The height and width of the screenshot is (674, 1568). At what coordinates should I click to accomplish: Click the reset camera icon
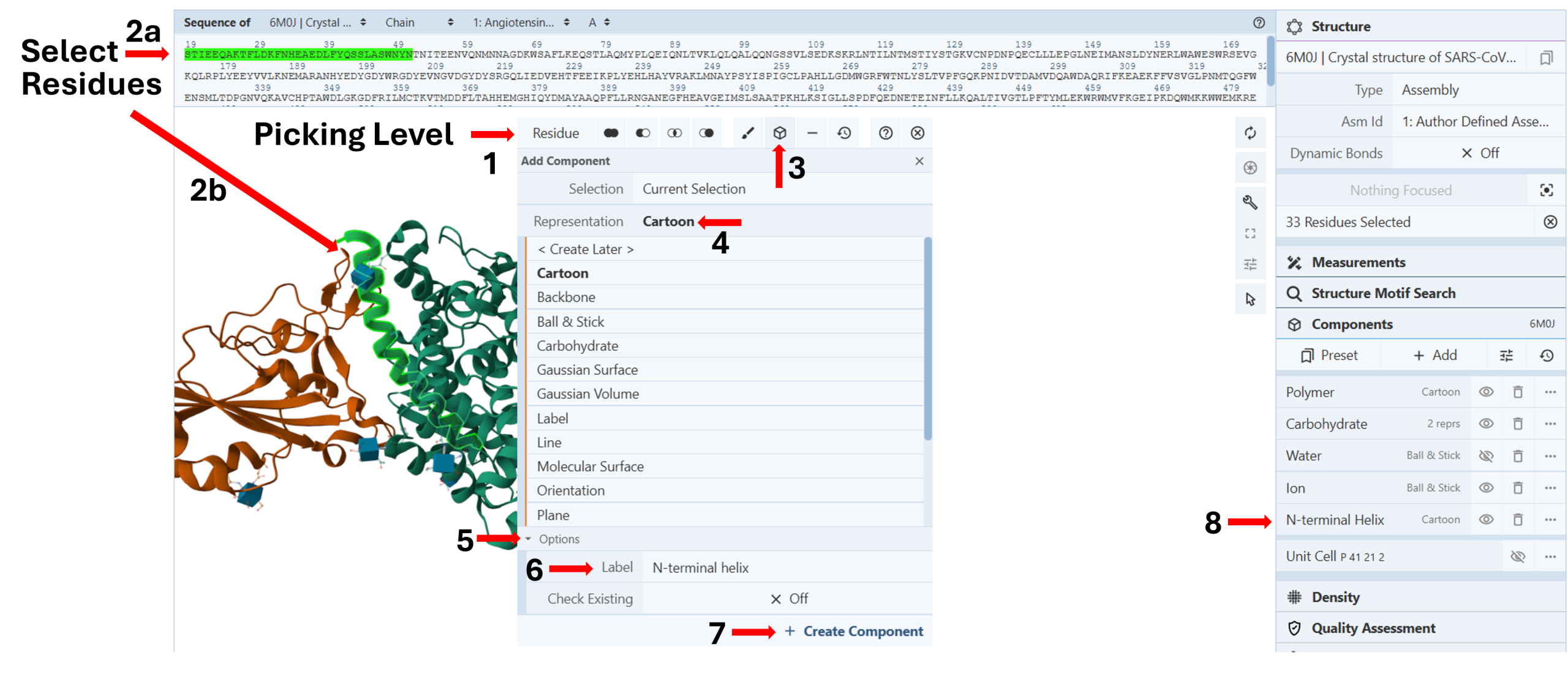(x=1250, y=133)
